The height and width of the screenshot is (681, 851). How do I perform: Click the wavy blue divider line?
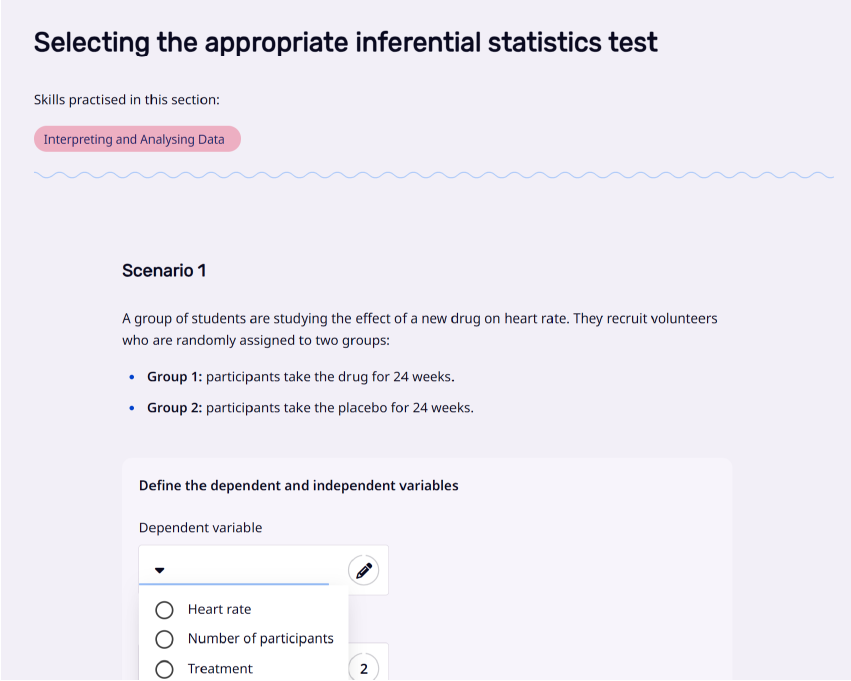pos(434,175)
